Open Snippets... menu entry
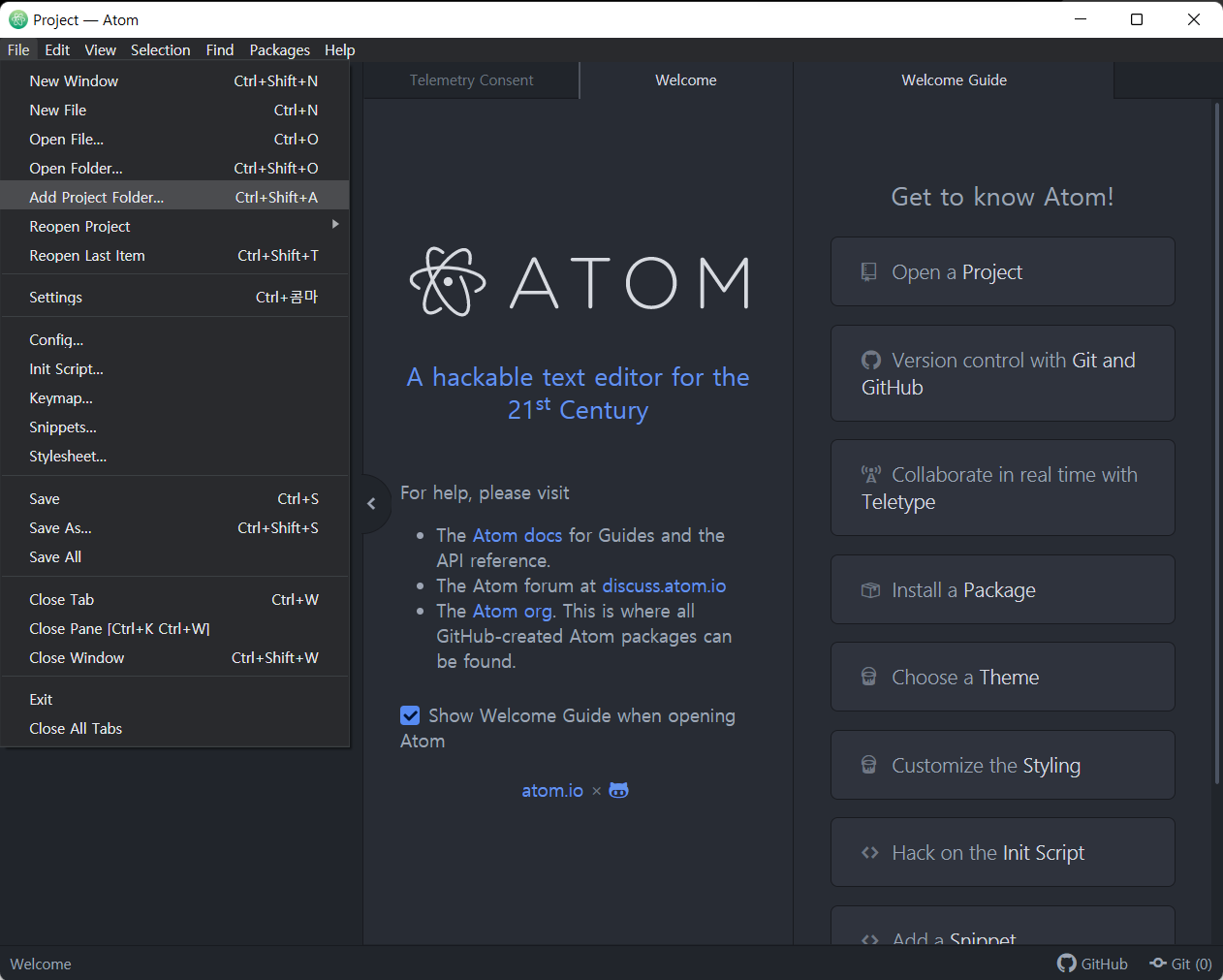 (174, 427)
